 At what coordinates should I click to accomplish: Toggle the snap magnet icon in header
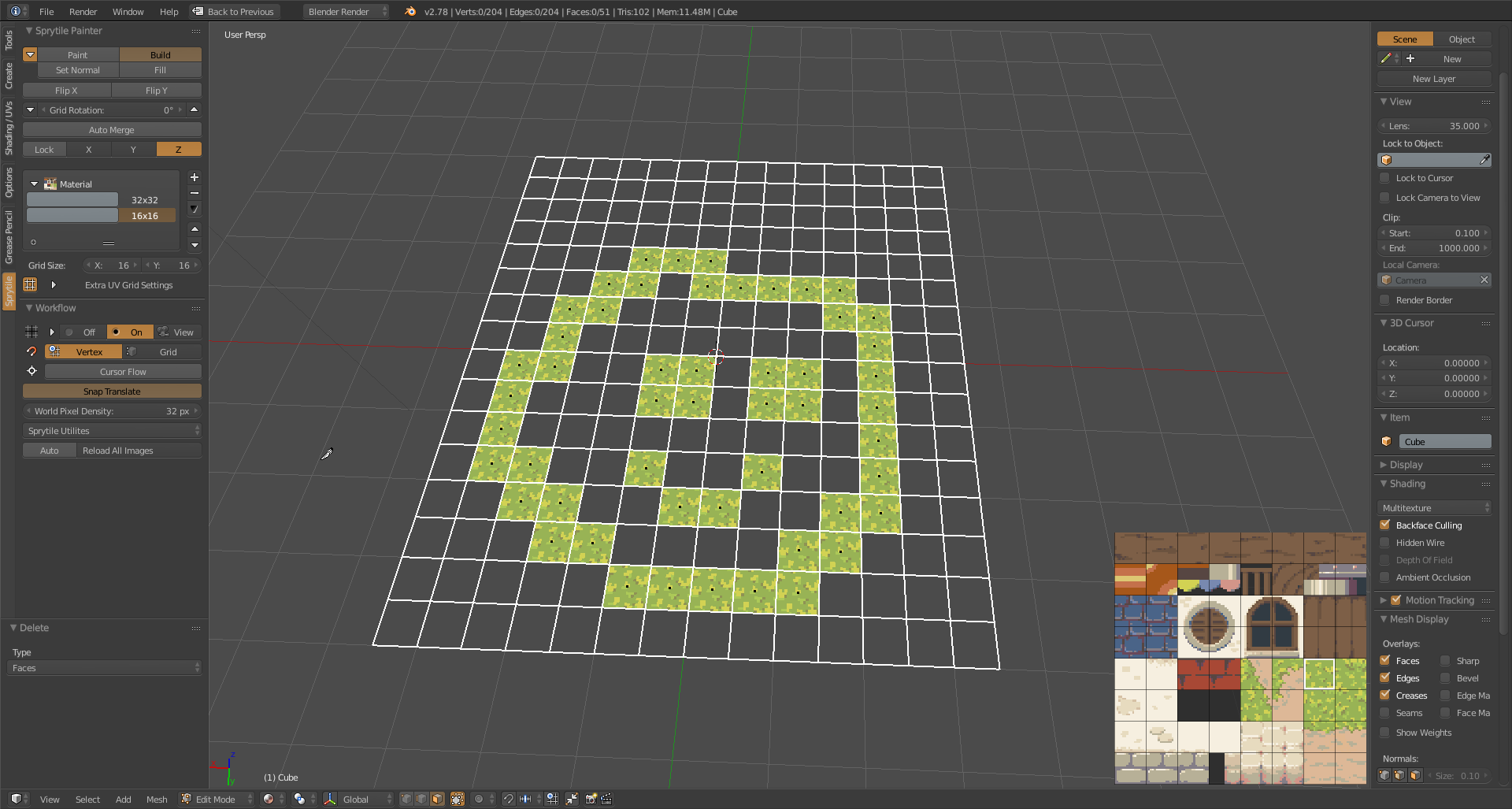(509, 799)
